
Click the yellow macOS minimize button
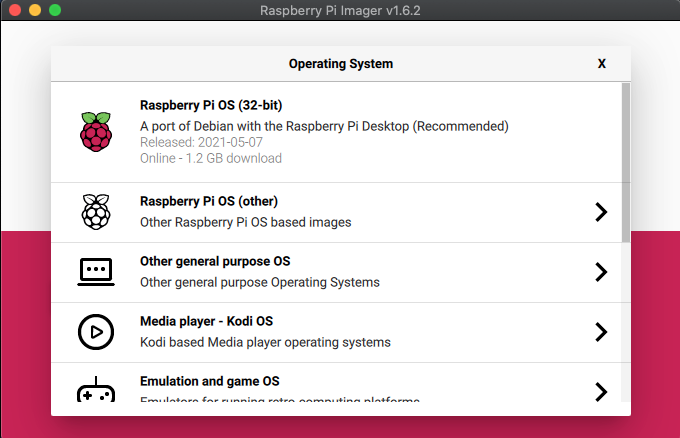coord(35,10)
